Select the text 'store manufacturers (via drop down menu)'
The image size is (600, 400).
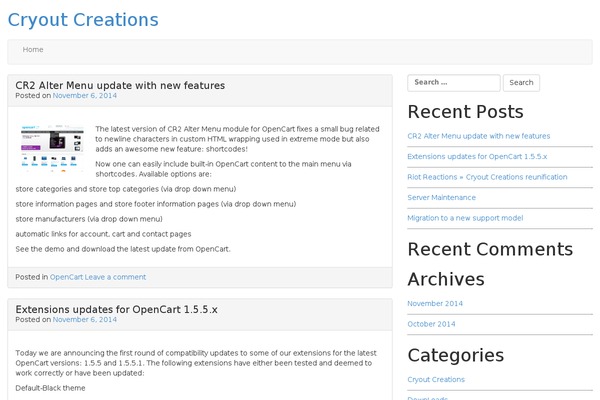click(89, 219)
